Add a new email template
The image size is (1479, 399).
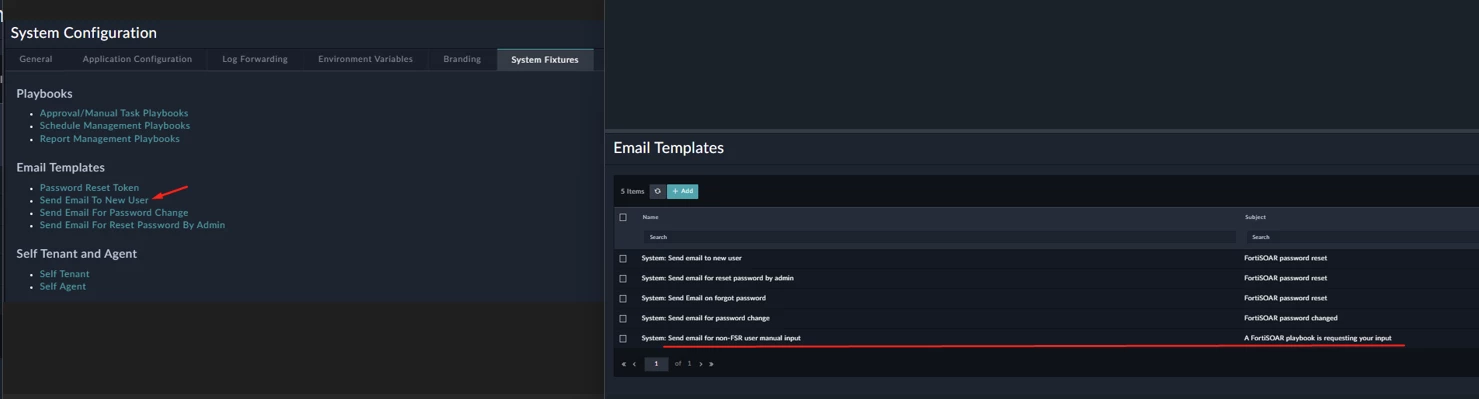[x=683, y=191]
